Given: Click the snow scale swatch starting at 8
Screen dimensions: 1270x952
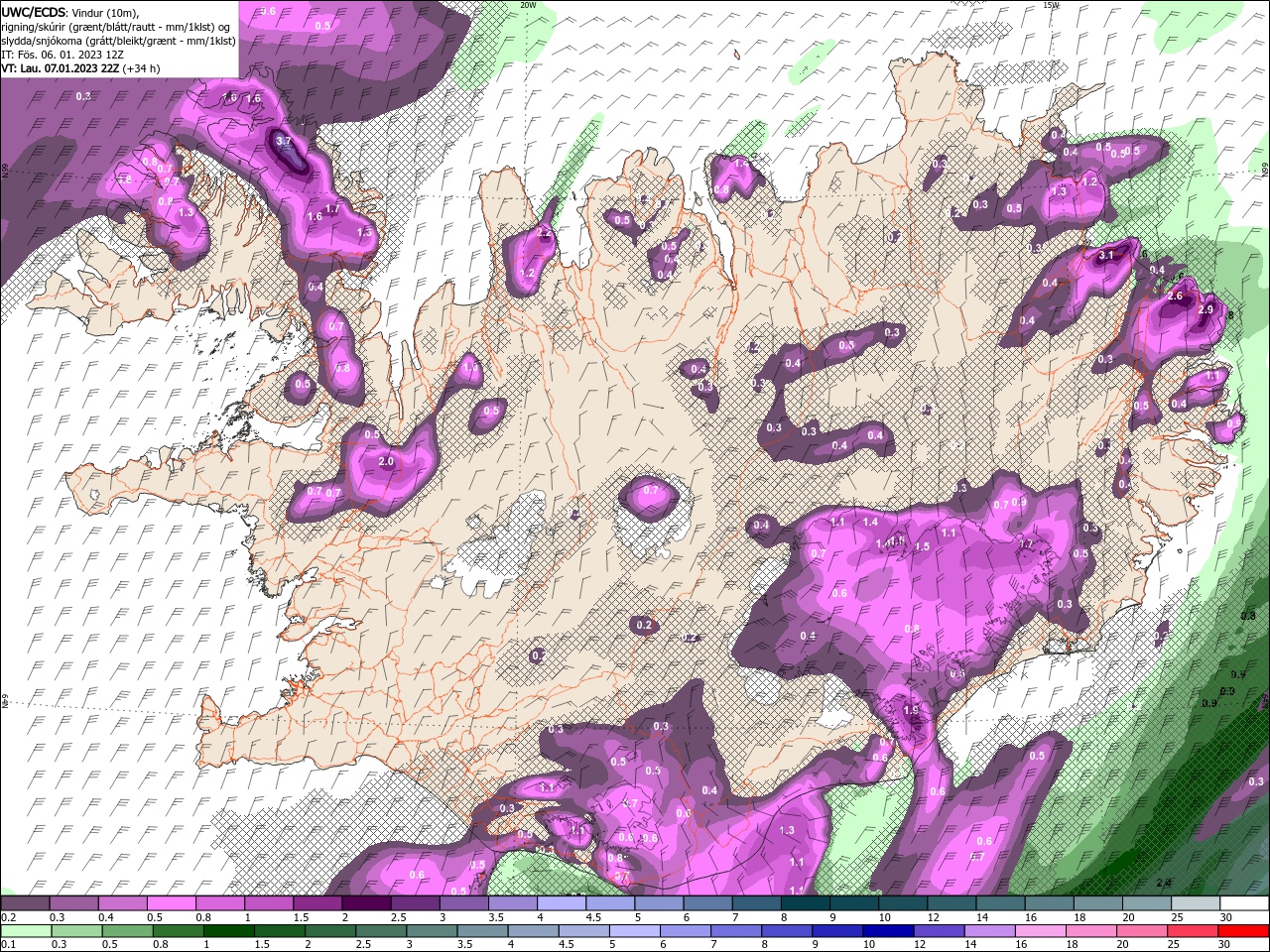Looking at the screenshot, I should (x=806, y=903).
